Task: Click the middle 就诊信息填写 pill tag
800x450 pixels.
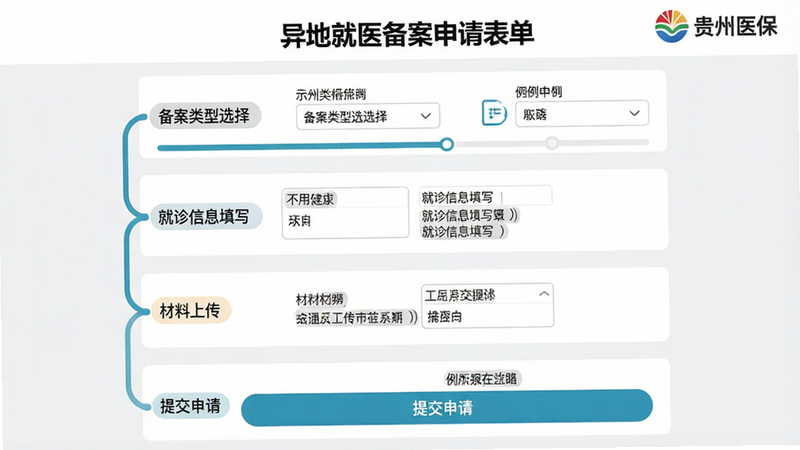Action: pyautogui.click(x=469, y=215)
